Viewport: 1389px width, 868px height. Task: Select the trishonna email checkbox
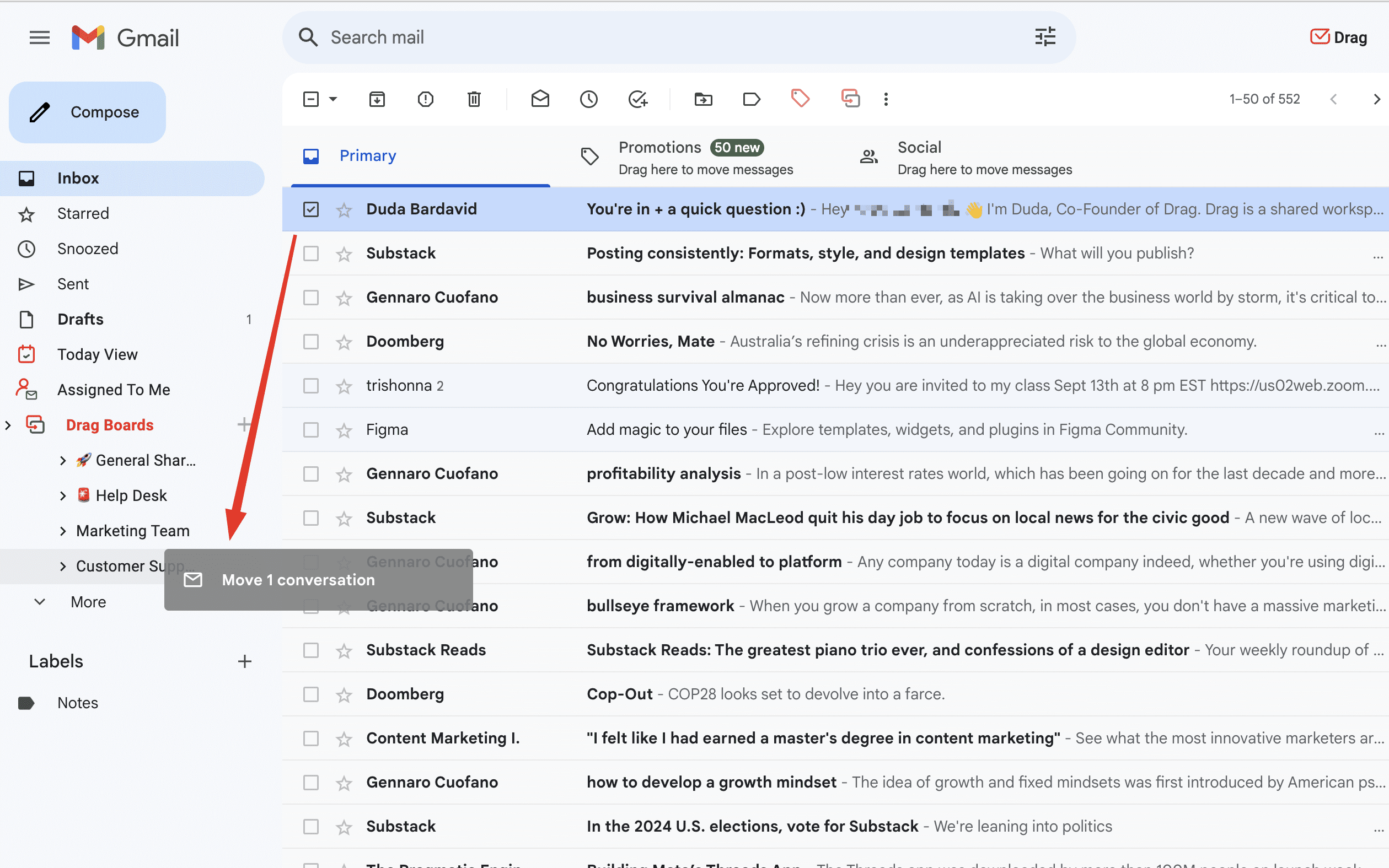tap(310, 386)
